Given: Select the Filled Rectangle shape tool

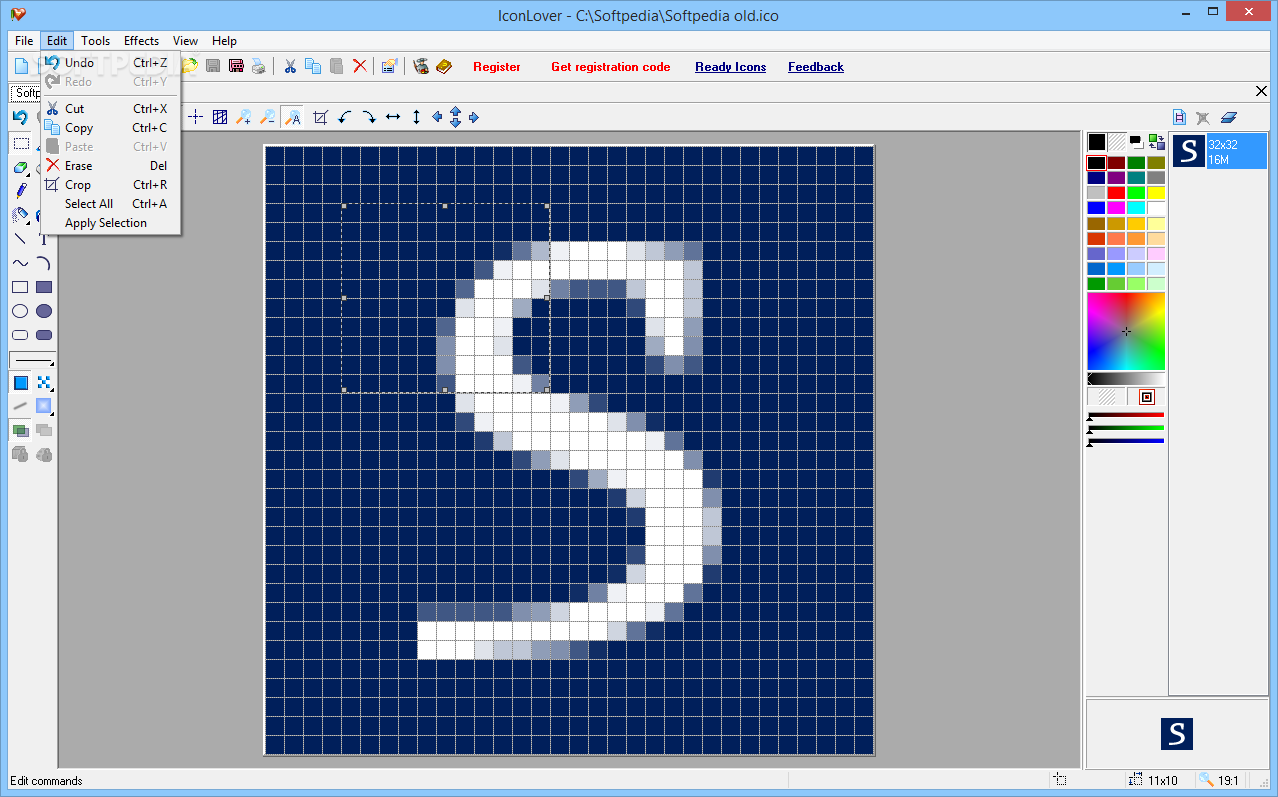Looking at the screenshot, I should 44,287.
